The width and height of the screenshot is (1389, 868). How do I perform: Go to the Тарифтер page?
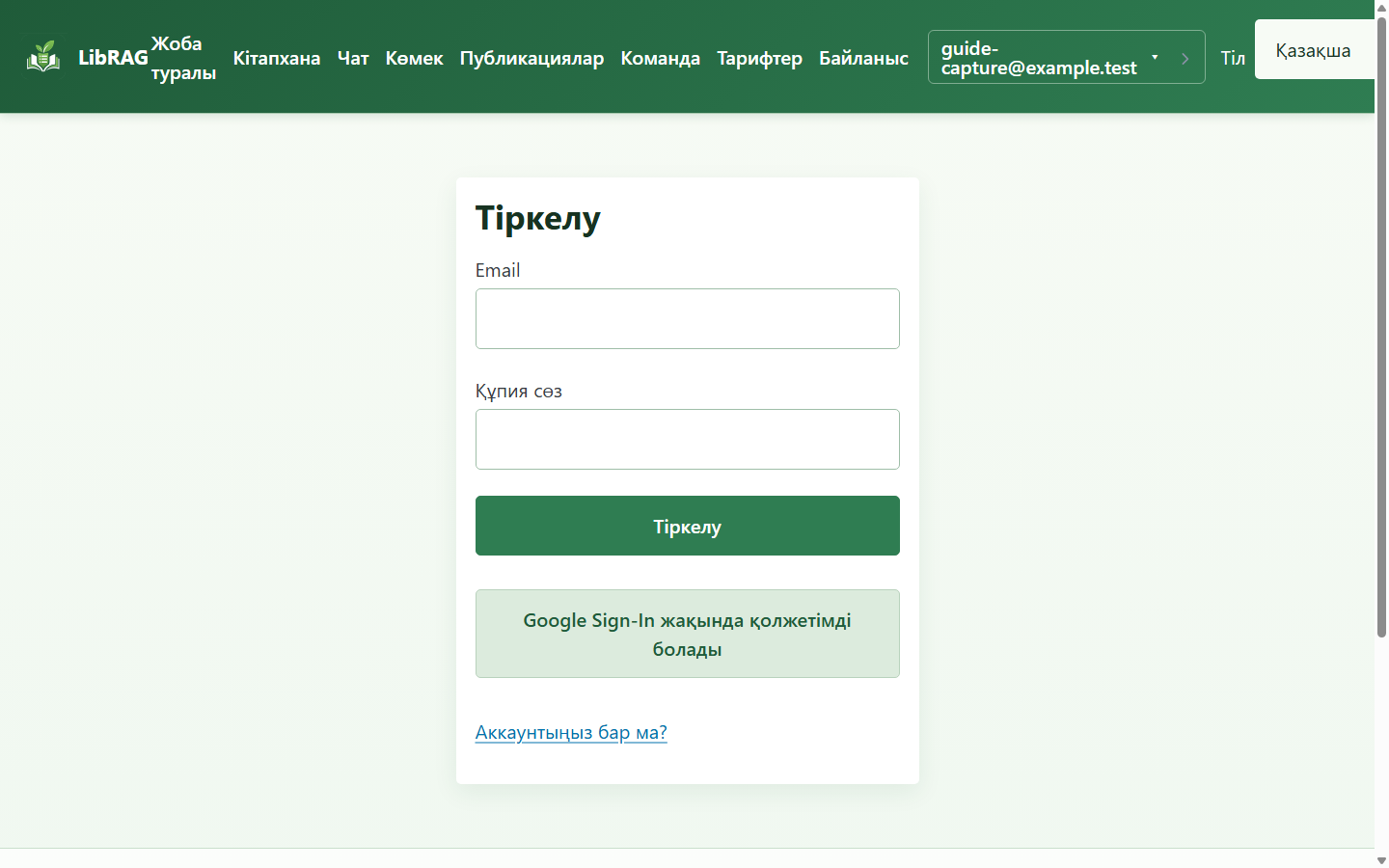pos(760,58)
